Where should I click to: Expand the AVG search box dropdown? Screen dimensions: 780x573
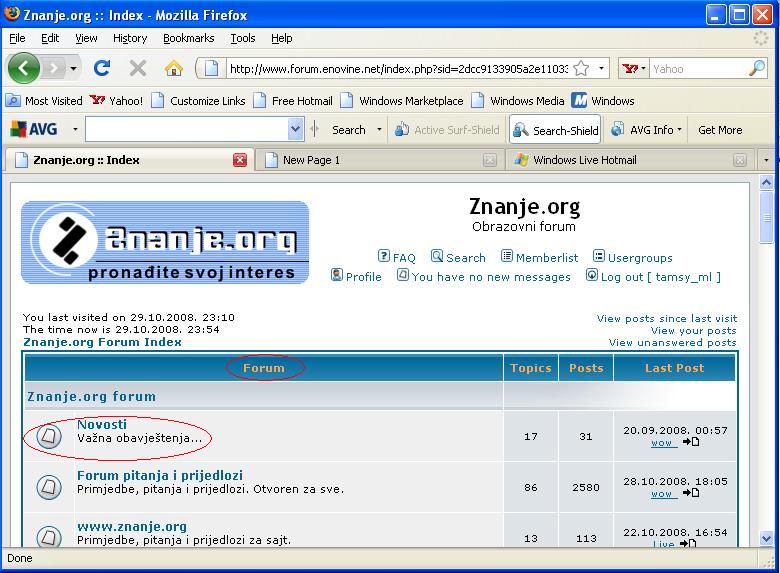[x=295, y=130]
